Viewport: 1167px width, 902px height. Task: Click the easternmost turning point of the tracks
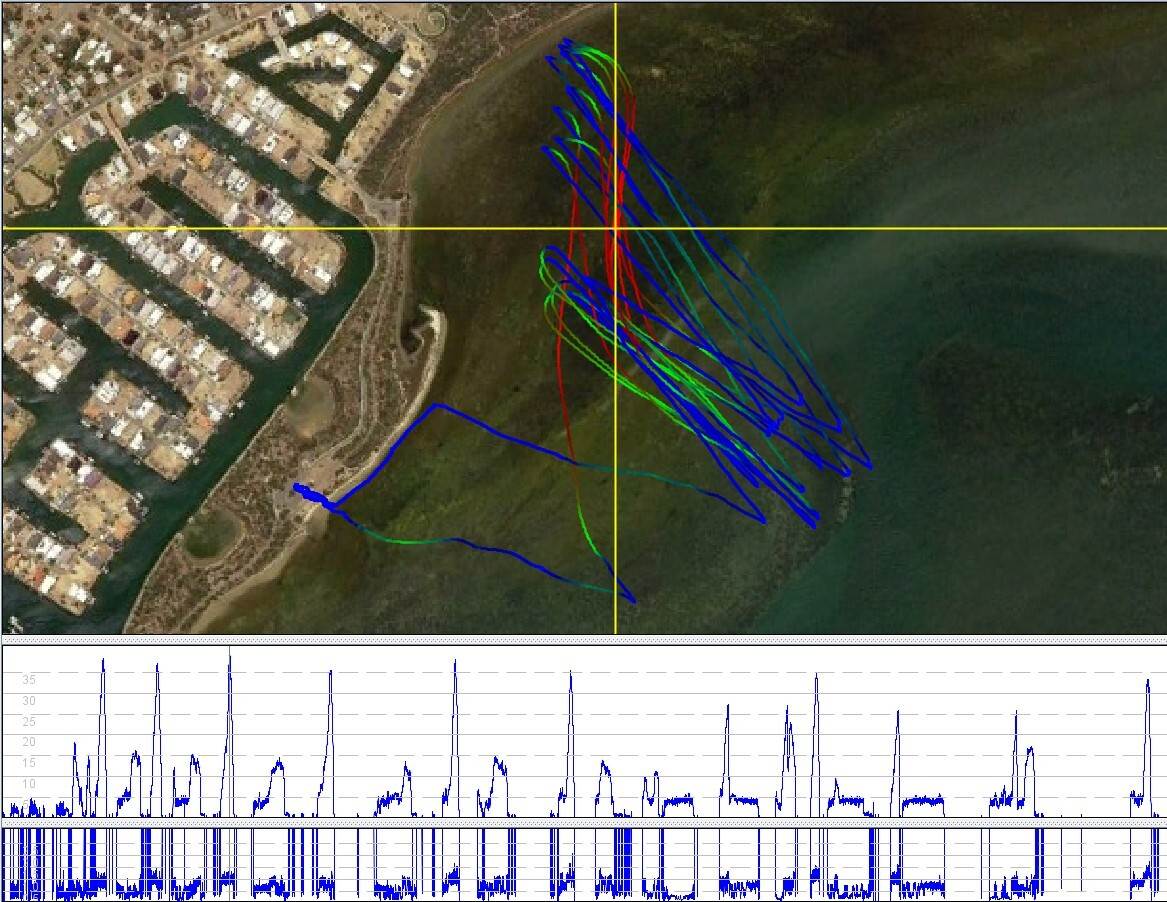click(x=870, y=467)
